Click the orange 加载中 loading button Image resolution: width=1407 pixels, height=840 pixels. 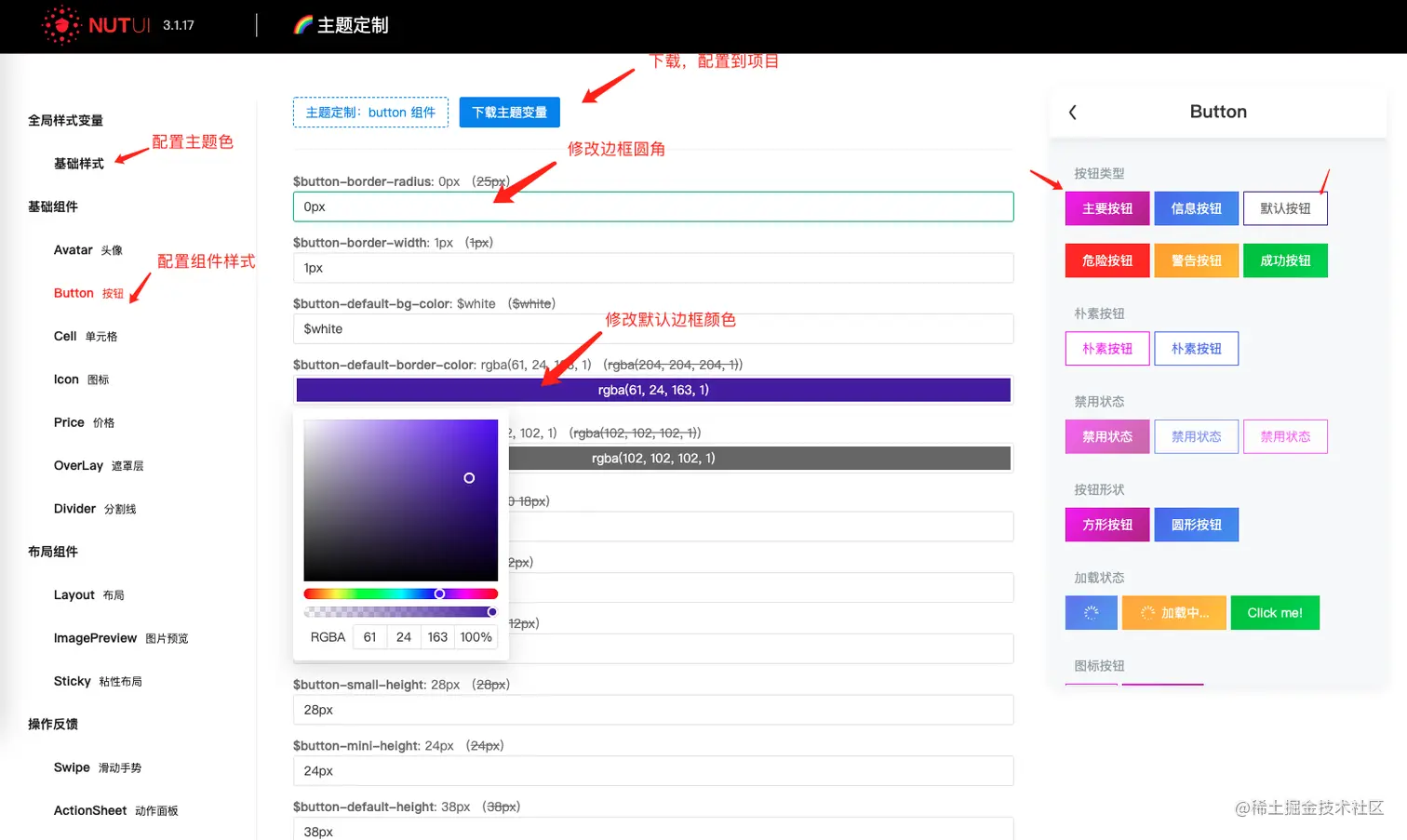tap(1173, 612)
